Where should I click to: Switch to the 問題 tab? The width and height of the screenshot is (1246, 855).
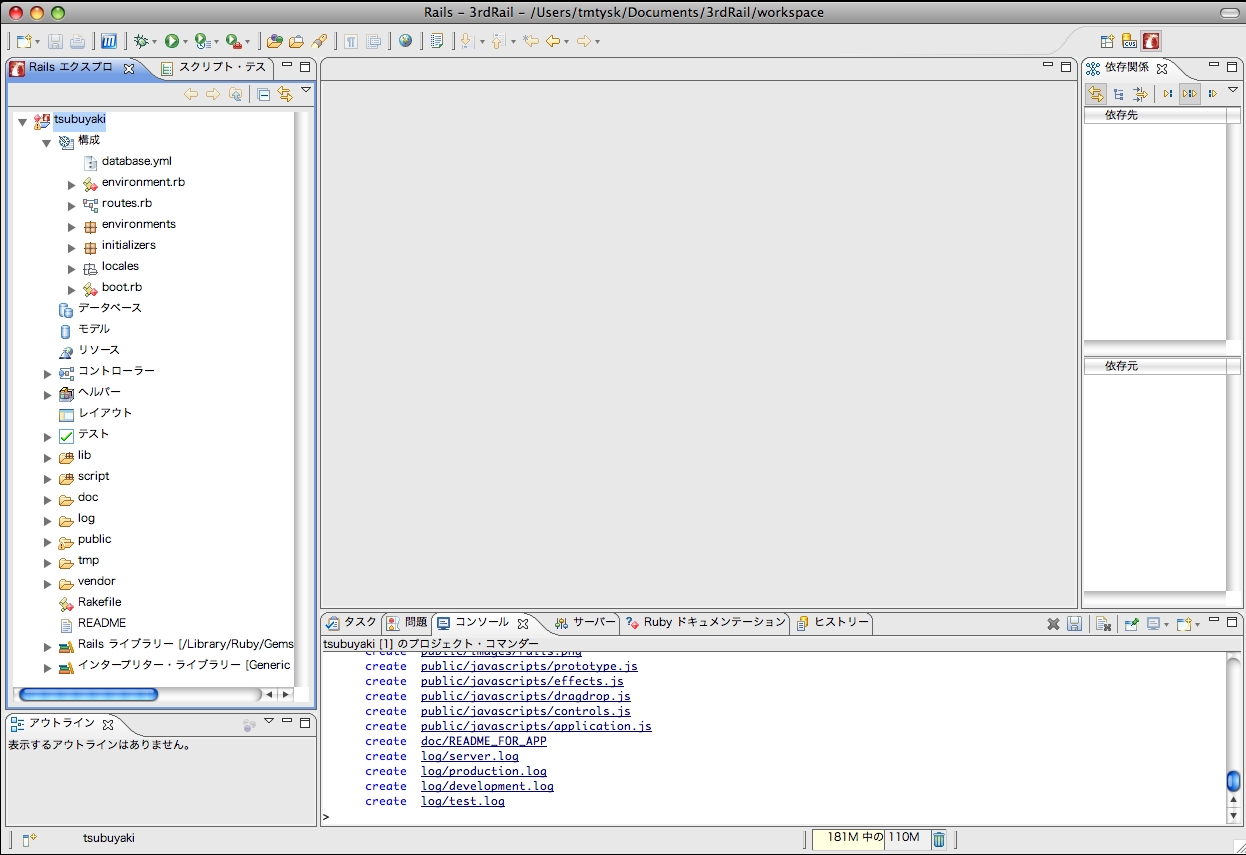(x=407, y=623)
